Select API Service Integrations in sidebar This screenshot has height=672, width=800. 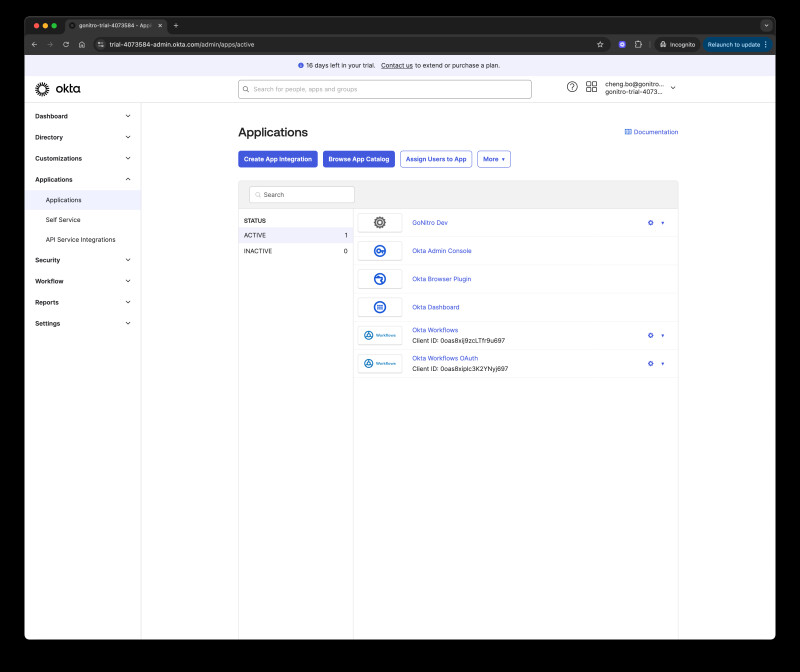83,239
